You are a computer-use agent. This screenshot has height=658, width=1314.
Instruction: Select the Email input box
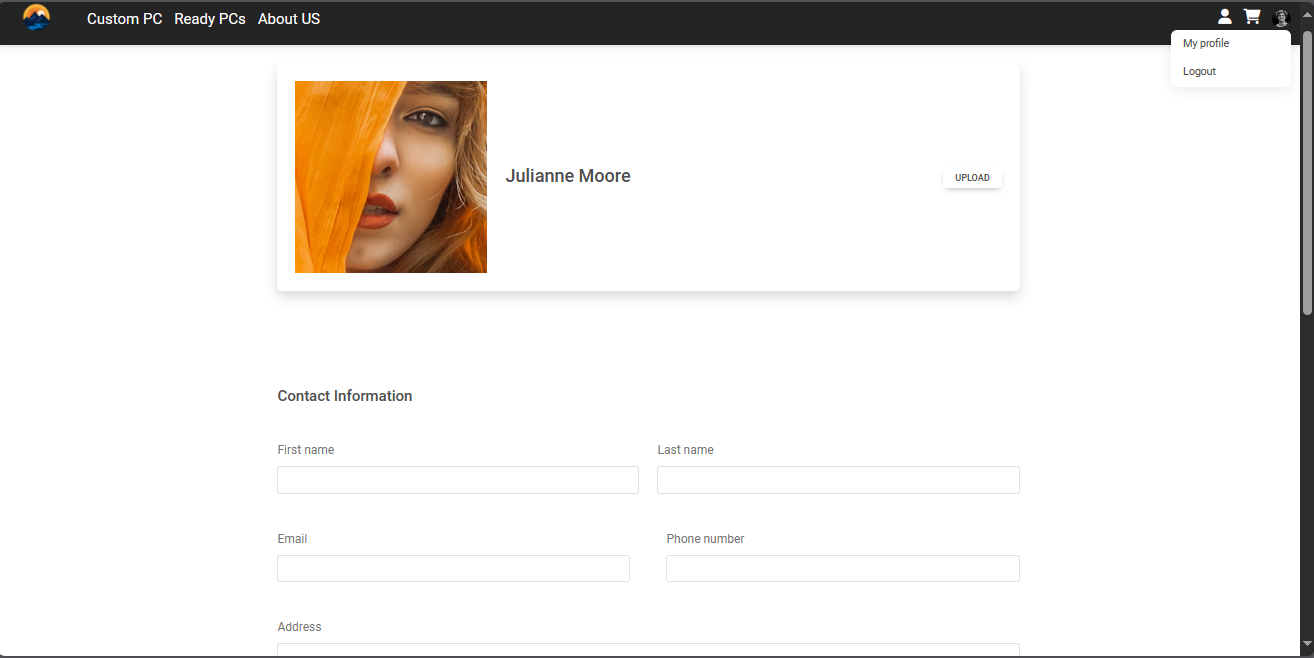(x=453, y=569)
